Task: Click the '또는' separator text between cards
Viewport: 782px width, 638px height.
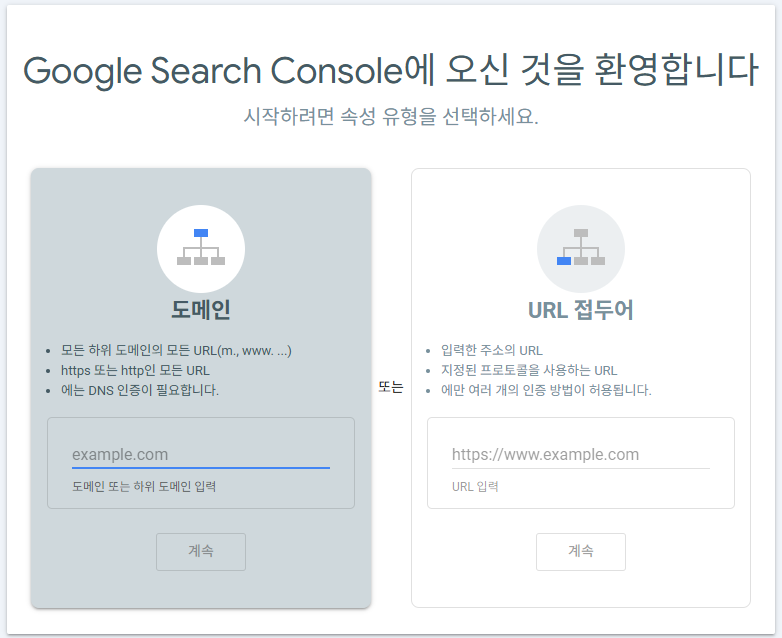Action: tap(391, 387)
